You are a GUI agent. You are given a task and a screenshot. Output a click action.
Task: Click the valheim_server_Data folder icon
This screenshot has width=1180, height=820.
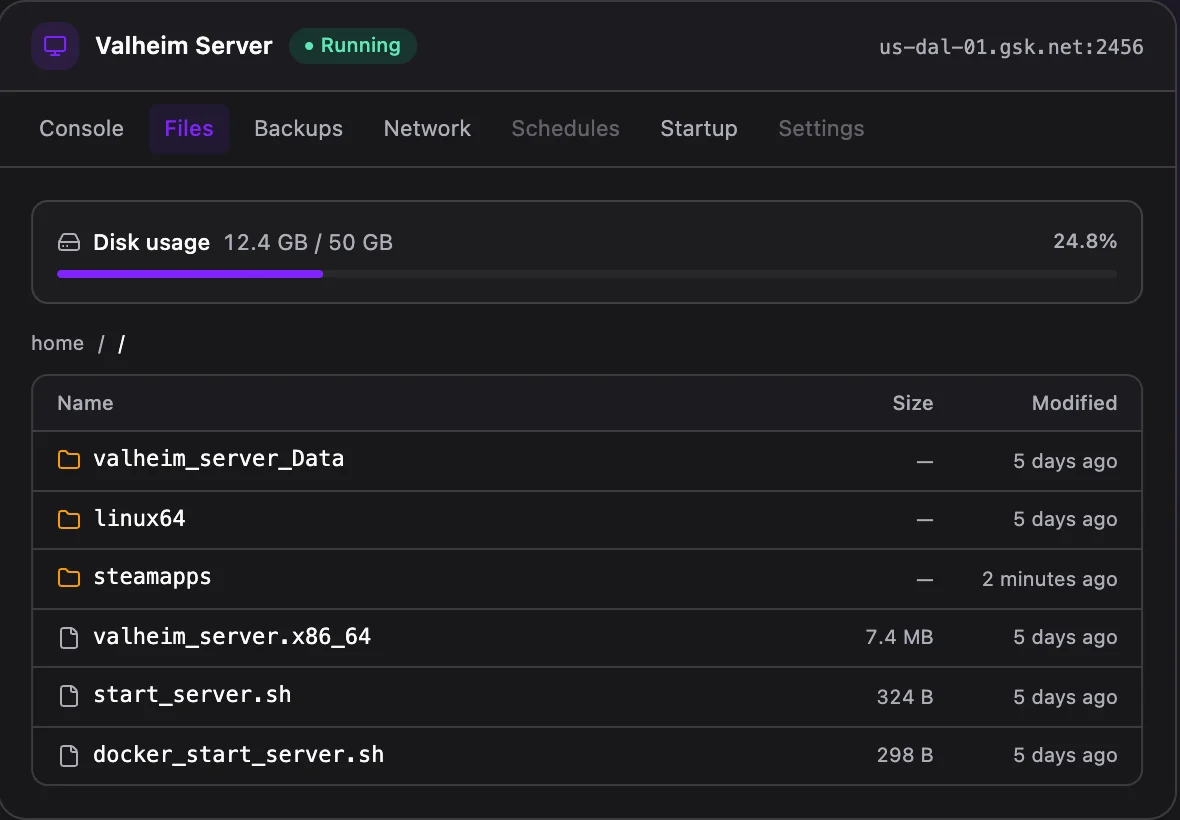pos(68,459)
